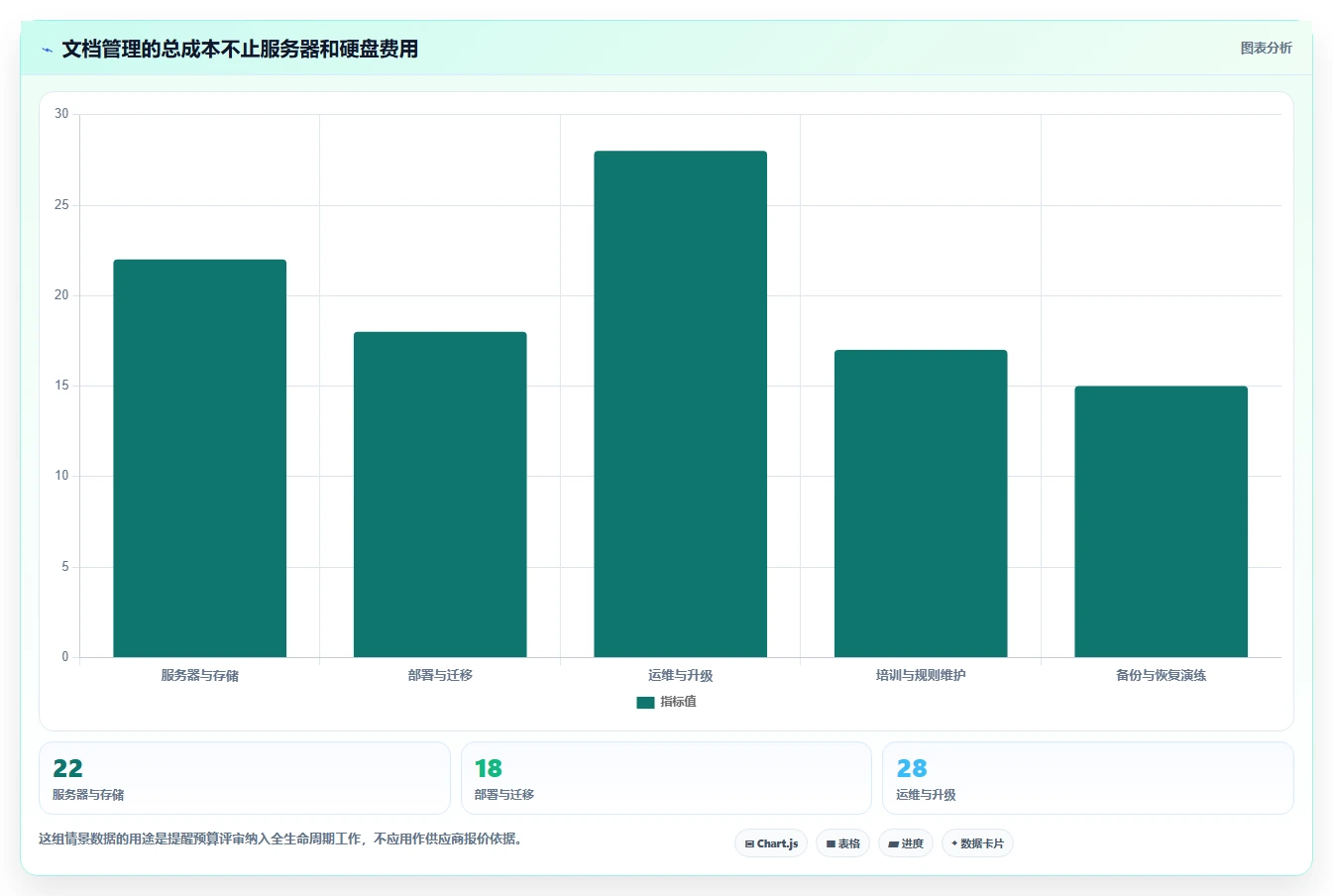Click the icon inside the 表格 chip
1333x896 pixels.
tap(831, 844)
